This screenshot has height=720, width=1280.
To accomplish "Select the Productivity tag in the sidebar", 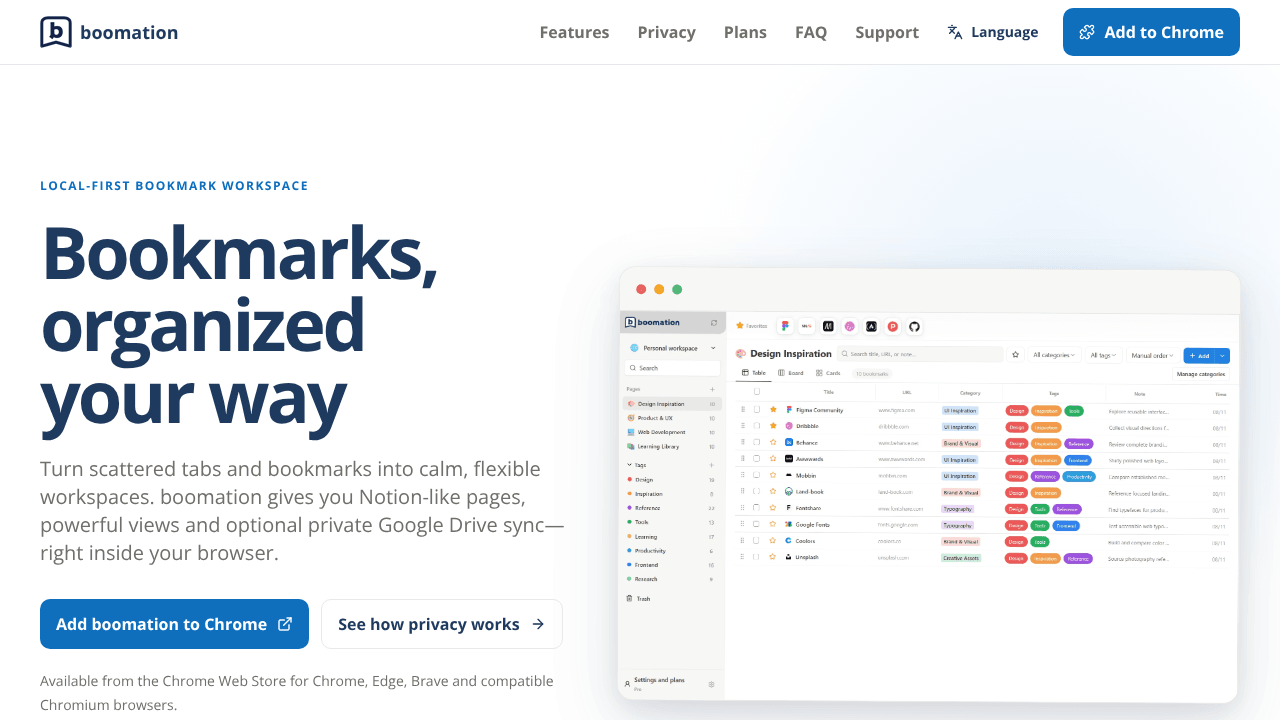I will (670, 551).
